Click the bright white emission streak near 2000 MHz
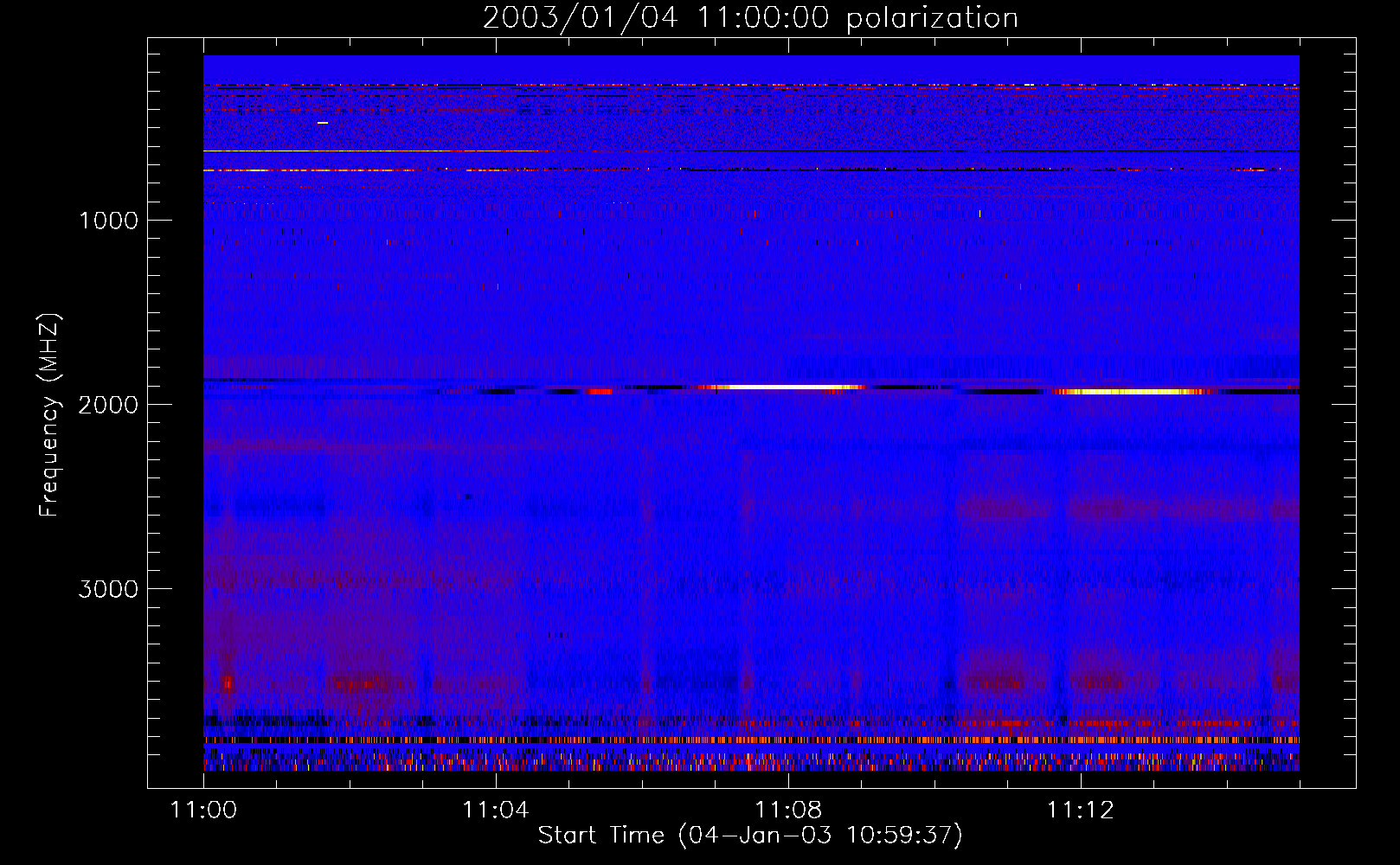The image size is (1400, 865). coord(783,388)
